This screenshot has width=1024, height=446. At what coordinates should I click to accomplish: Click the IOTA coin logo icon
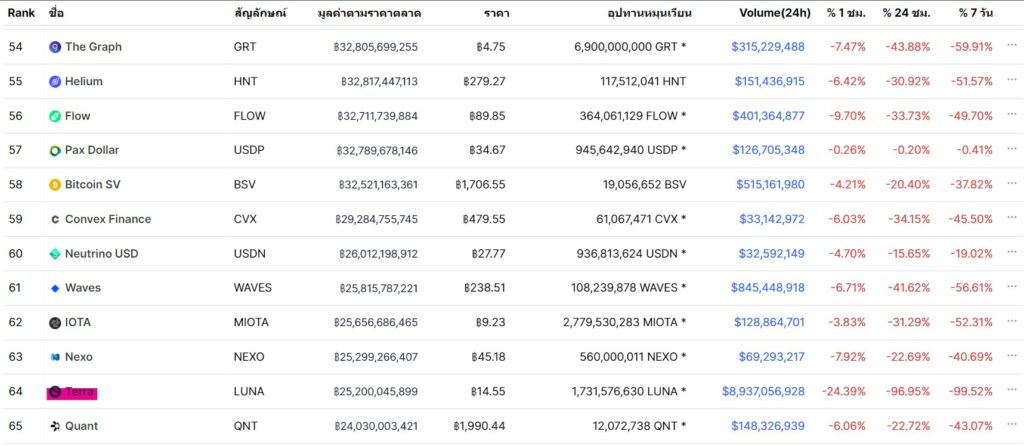coord(55,323)
